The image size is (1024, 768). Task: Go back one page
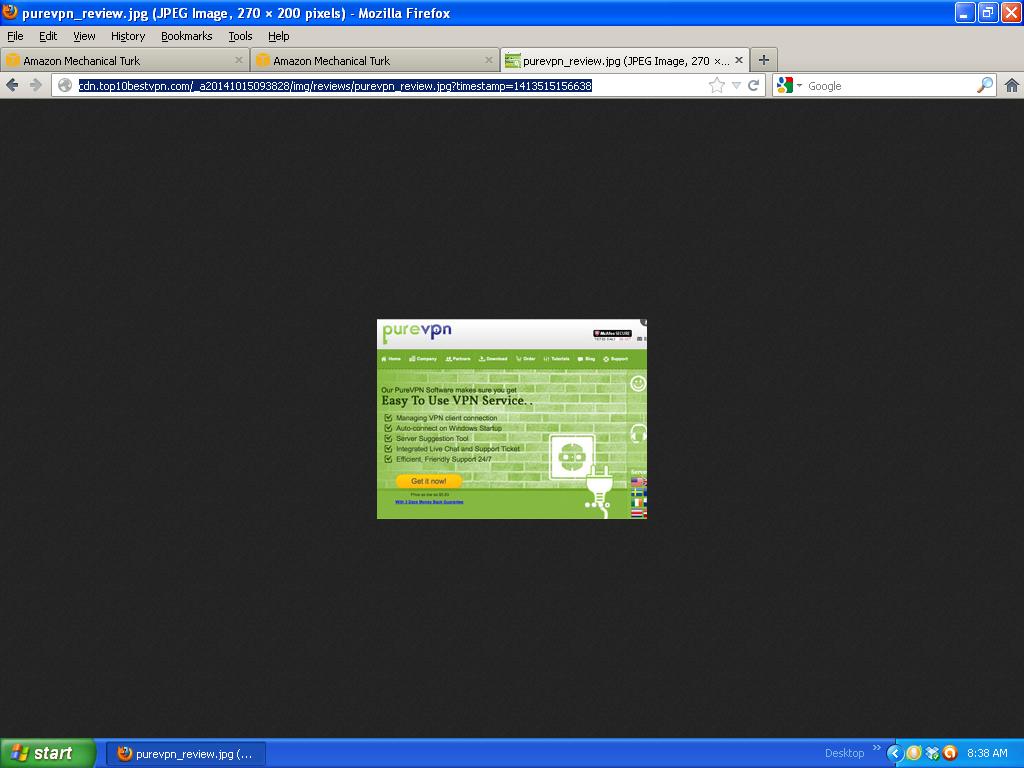click(12, 85)
